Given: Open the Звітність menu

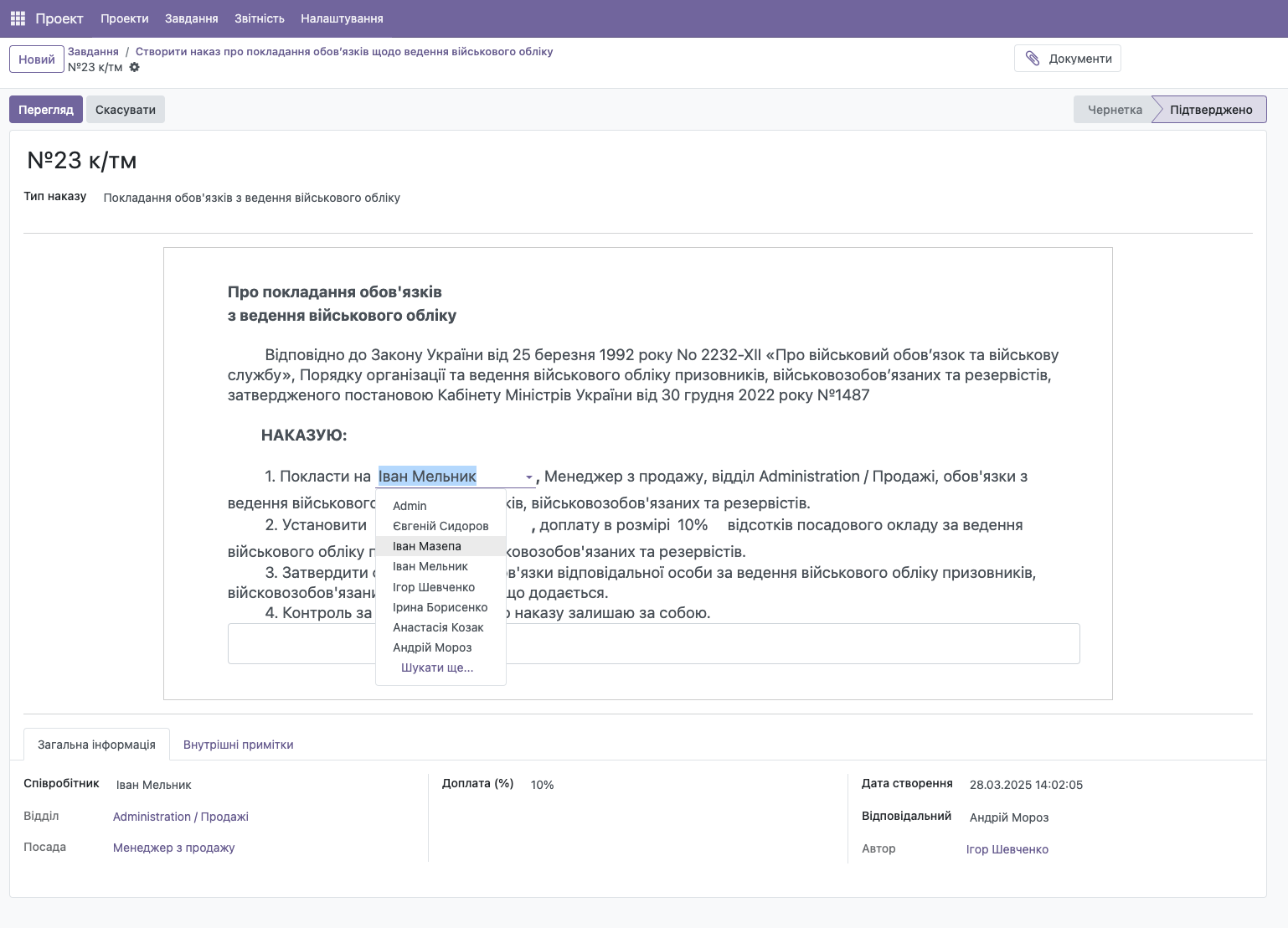Looking at the screenshot, I should coord(260,18).
